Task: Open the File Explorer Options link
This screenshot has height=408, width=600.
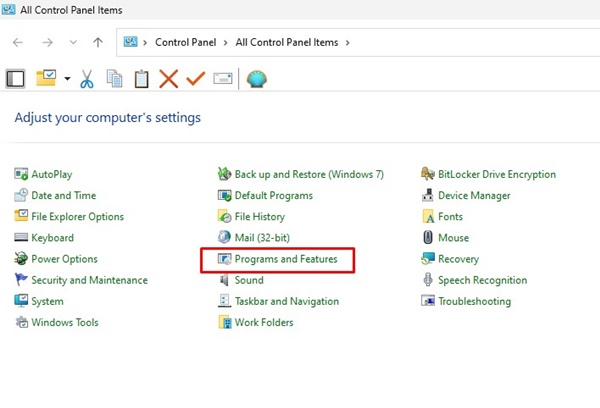Action: coord(78,217)
